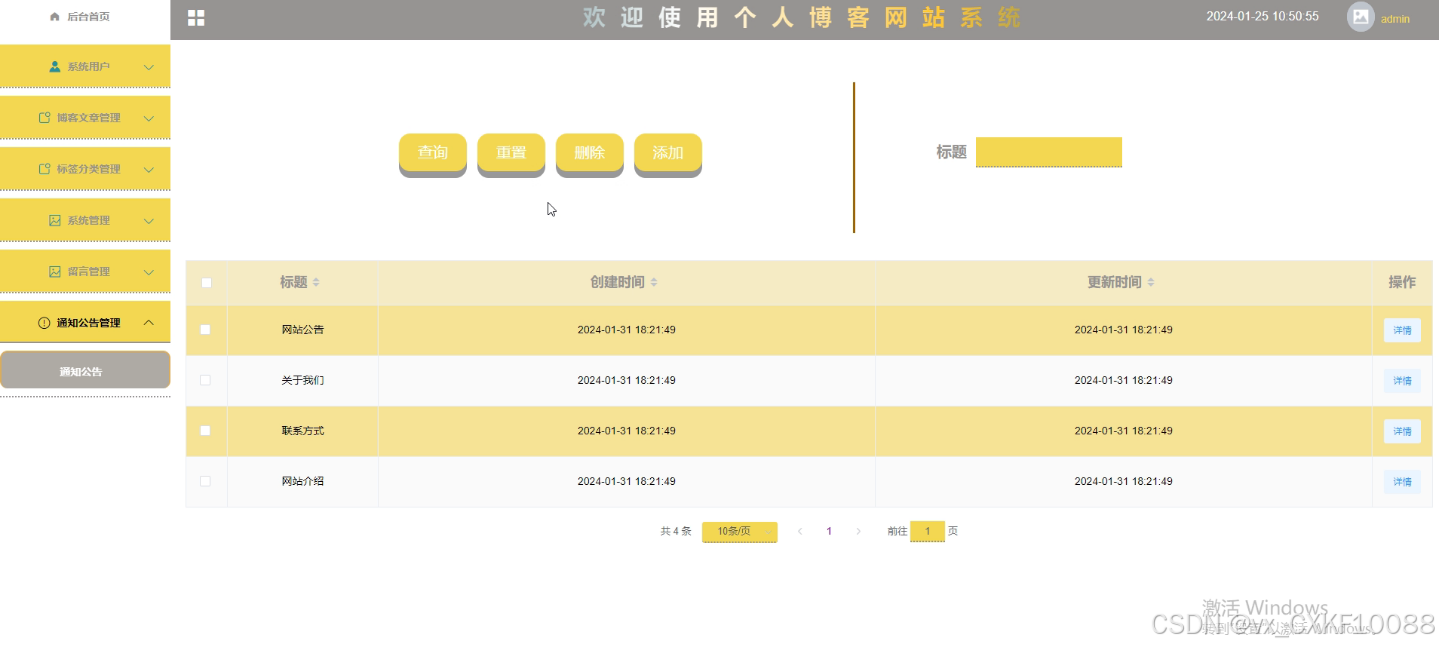1439x650 pixels.
Task: Open the 博客文章管理 sidebar menu label
Action: click(88, 118)
